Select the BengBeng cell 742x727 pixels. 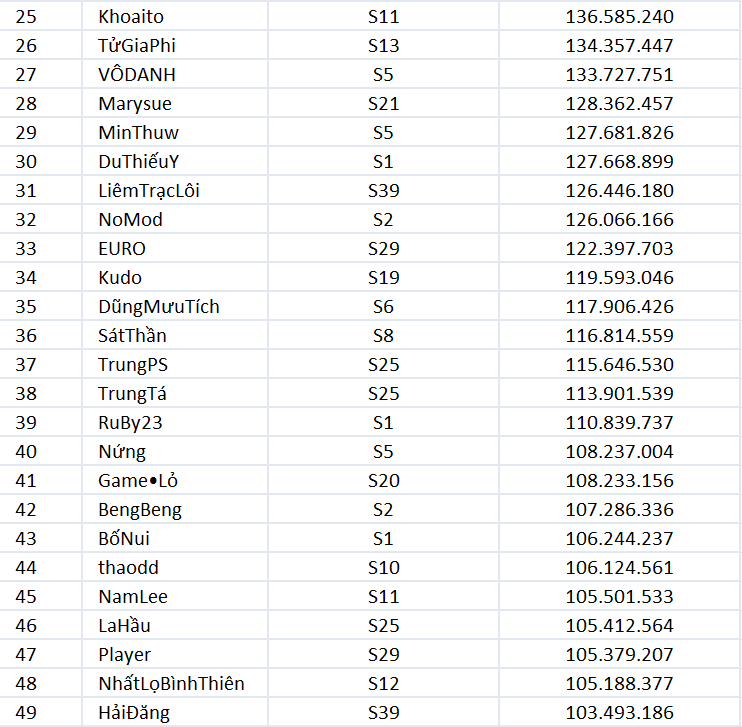175,509
